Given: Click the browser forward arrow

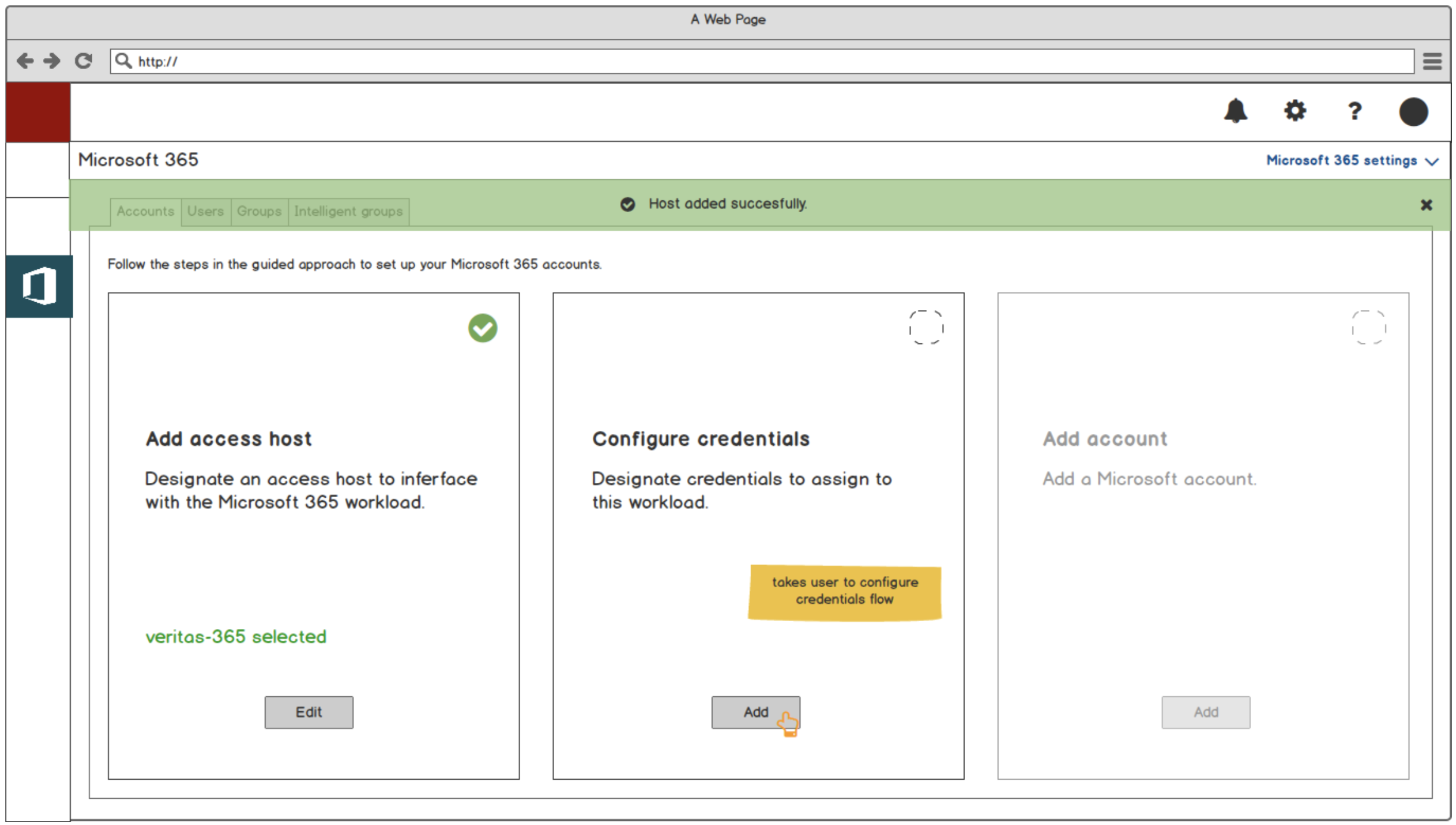Looking at the screenshot, I should pos(52,61).
